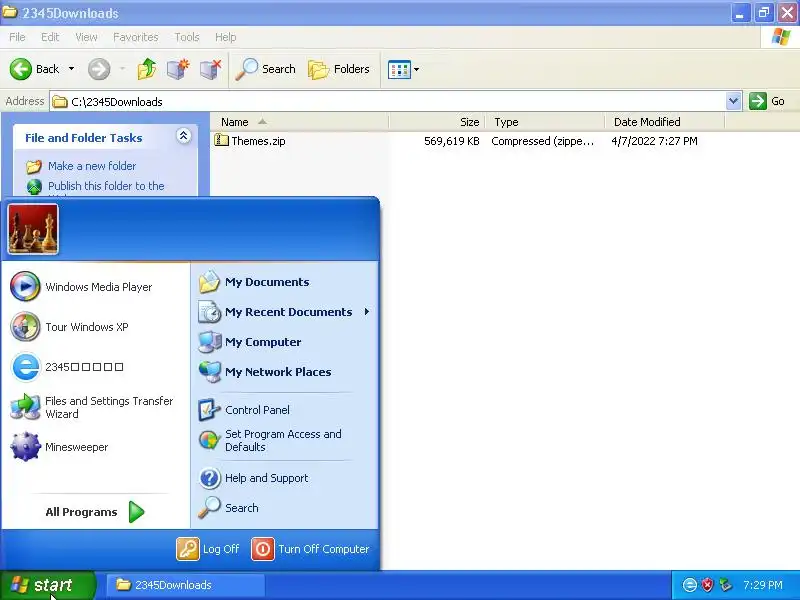Open the Back history dropdown arrow
Image resolution: width=800 pixels, height=600 pixels.
point(71,68)
